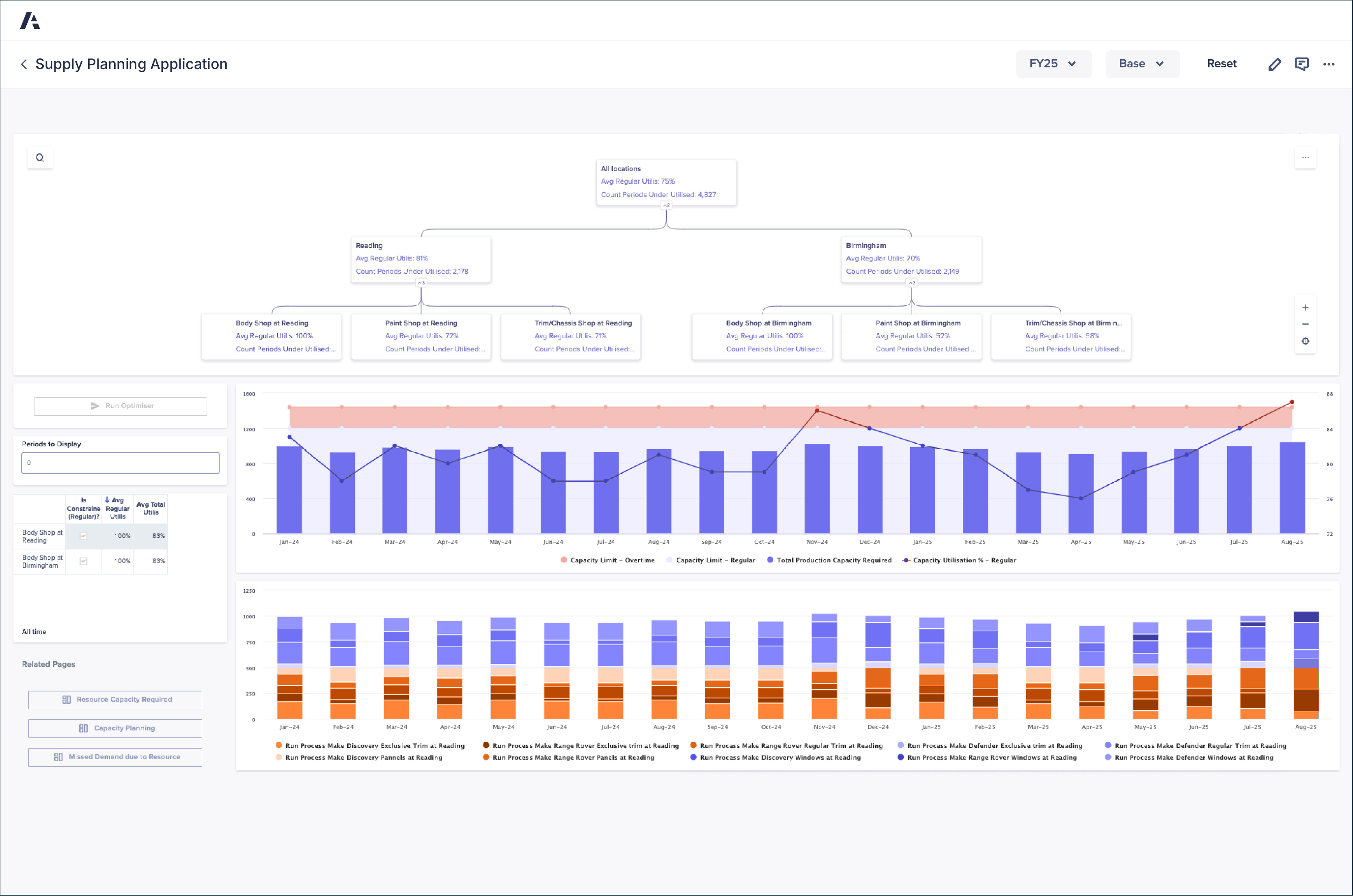Screen dimensions: 1353x896
Task: Toggle Is Constrained checkbox for Body Shop at Reading
Action: [x=84, y=536]
